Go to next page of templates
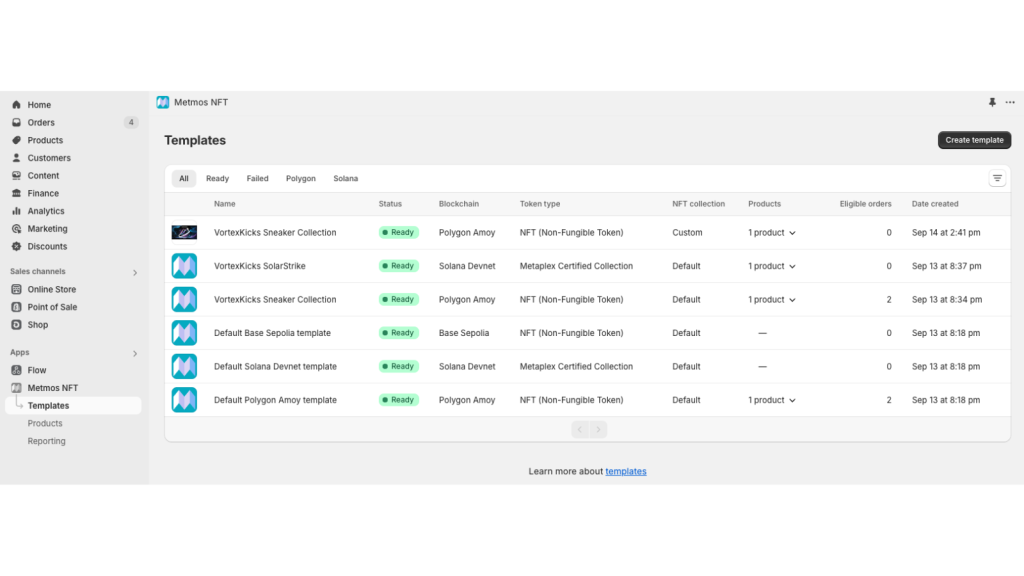 tap(598, 429)
